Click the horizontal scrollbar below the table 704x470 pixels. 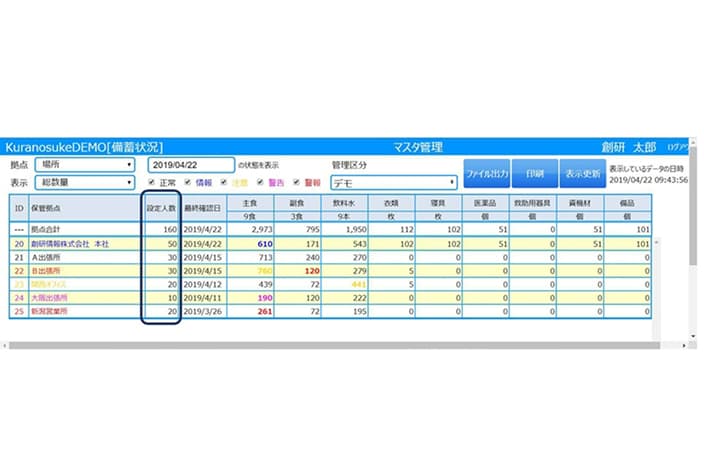pyautogui.click(x=350, y=344)
